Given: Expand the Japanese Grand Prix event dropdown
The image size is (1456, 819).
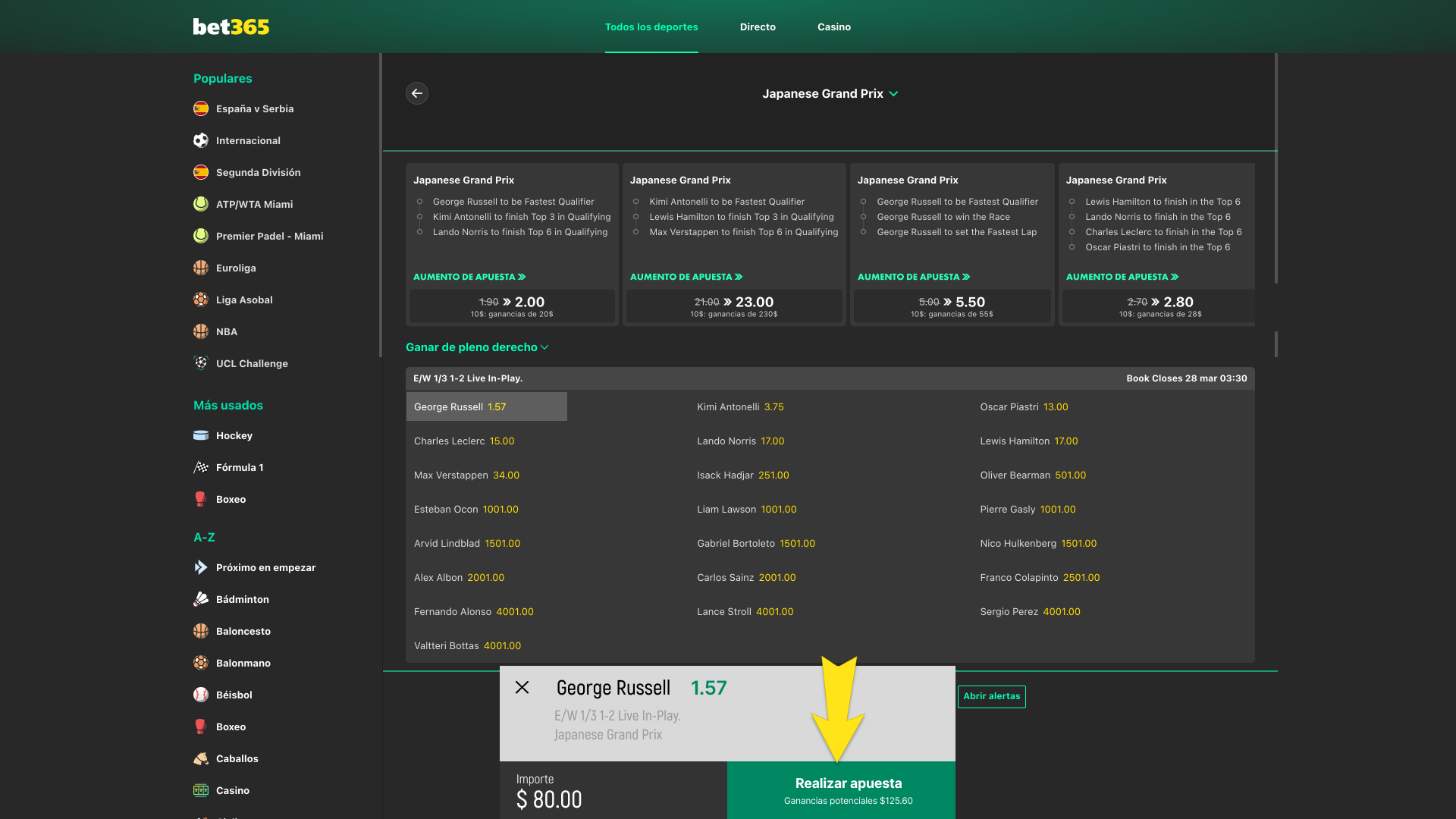Looking at the screenshot, I should click(x=830, y=93).
